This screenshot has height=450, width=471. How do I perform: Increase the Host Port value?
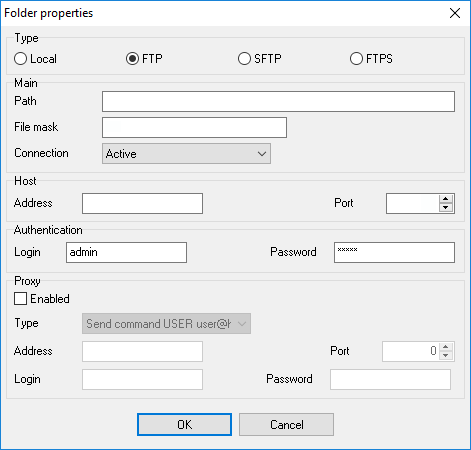point(446,199)
